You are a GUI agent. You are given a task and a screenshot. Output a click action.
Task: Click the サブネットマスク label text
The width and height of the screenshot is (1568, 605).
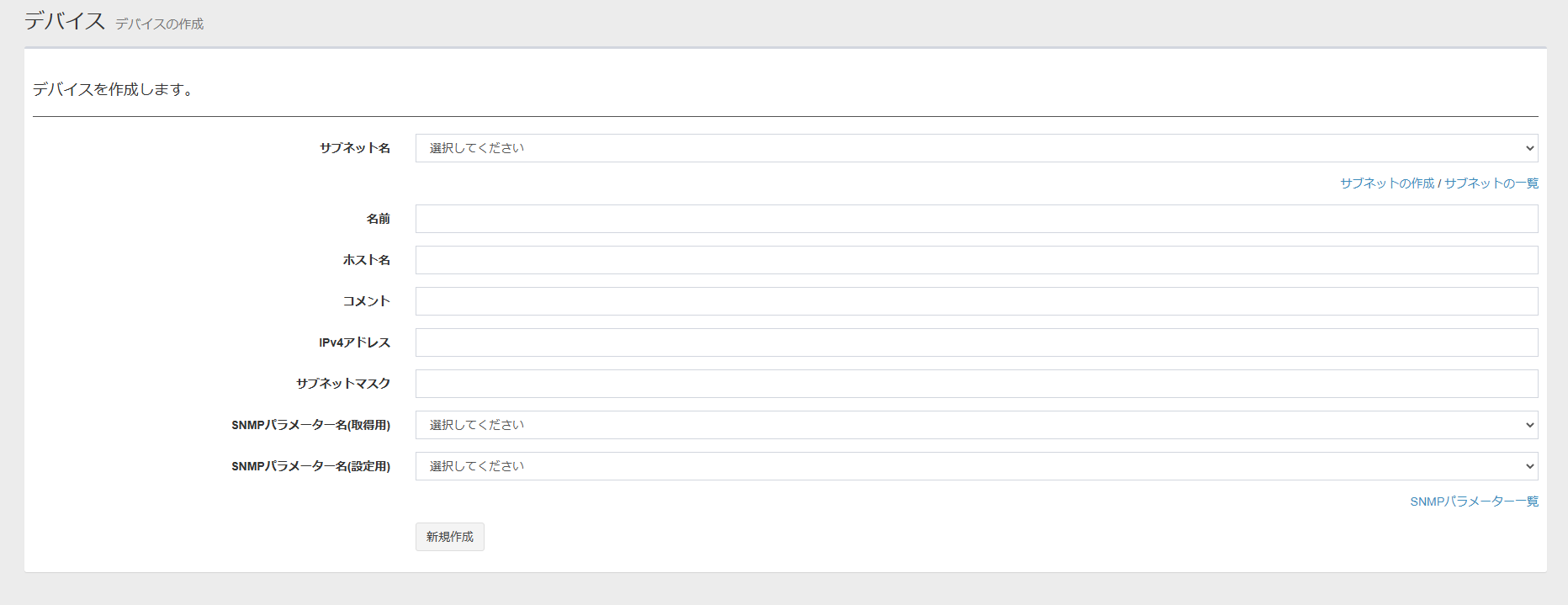(x=342, y=384)
